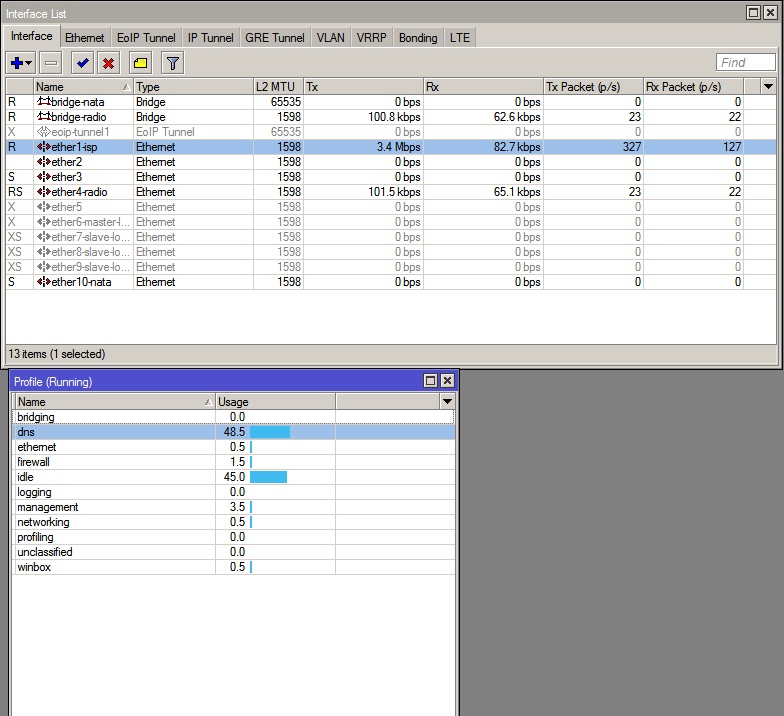Select the bridging row in Profile

click(234, 417)
